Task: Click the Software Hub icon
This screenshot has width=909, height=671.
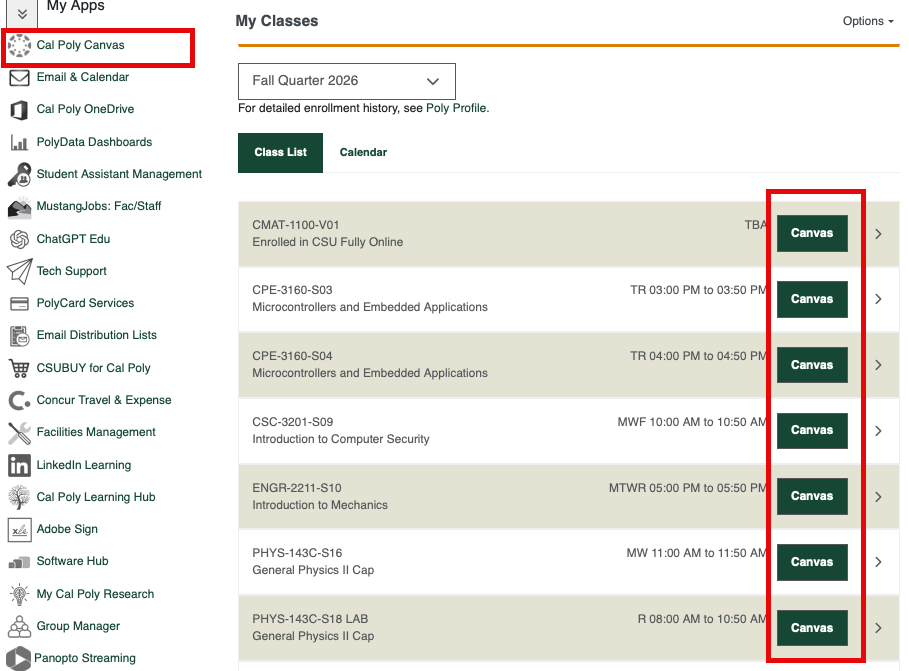Action: point(19,562)
